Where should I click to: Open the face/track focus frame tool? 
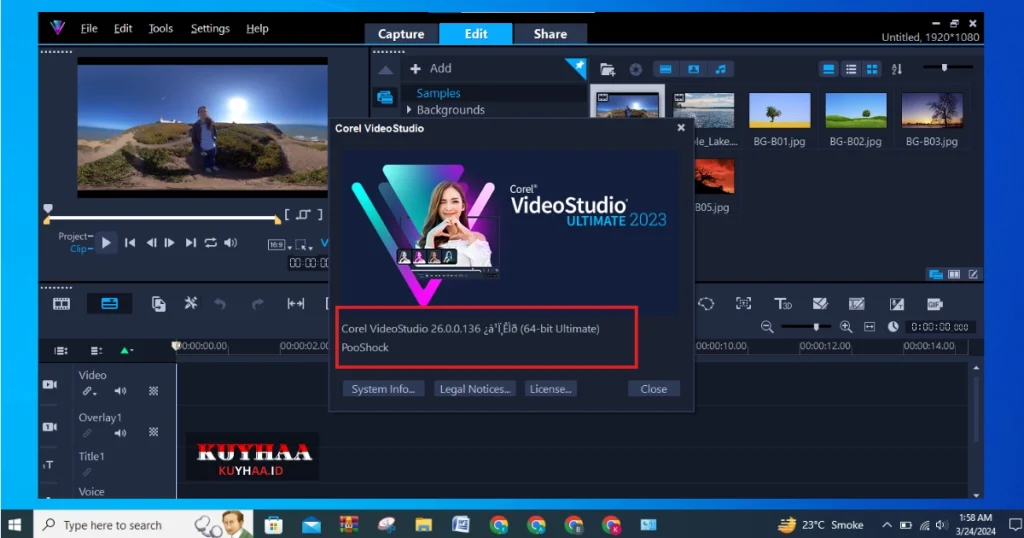tap(743, 303)
